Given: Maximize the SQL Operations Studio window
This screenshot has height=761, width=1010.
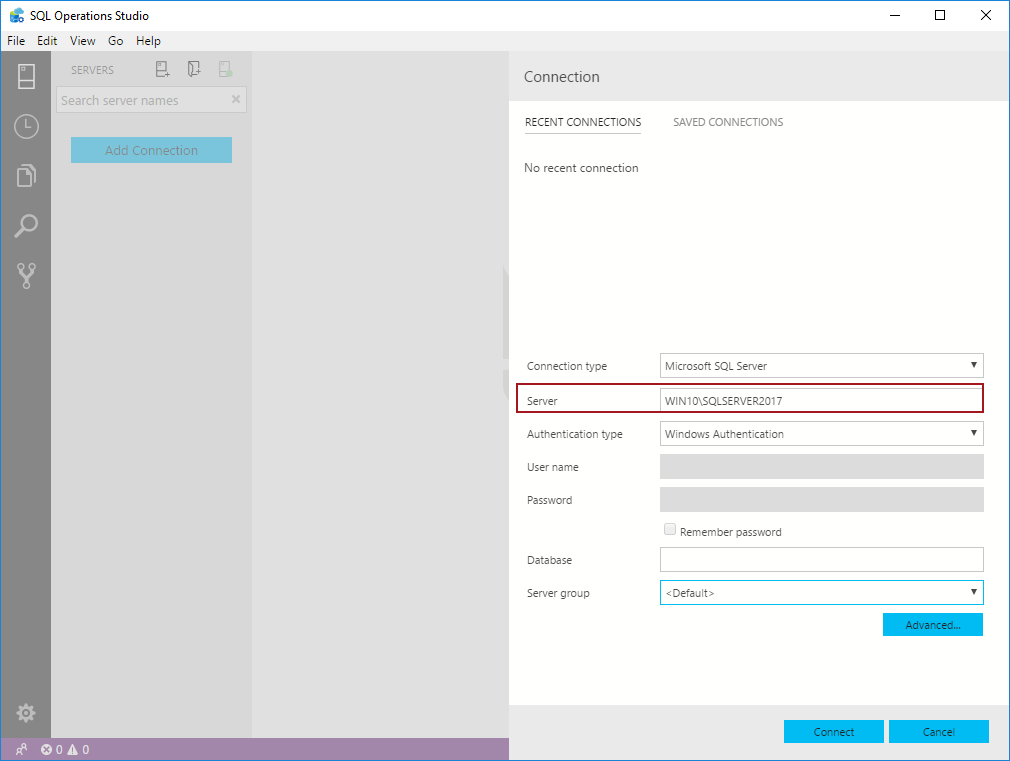Looking at the screenshot, I should point(940,15).
